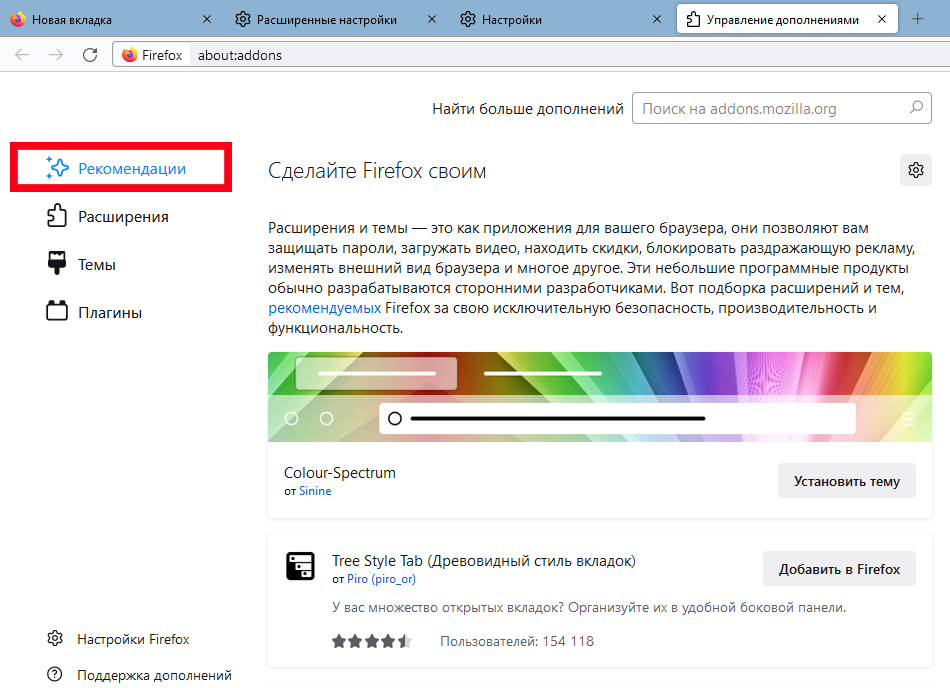This screenshot has height=688, width=950.
Task: Switch to the Расширенные настройки tab
Action: [337, 19]
